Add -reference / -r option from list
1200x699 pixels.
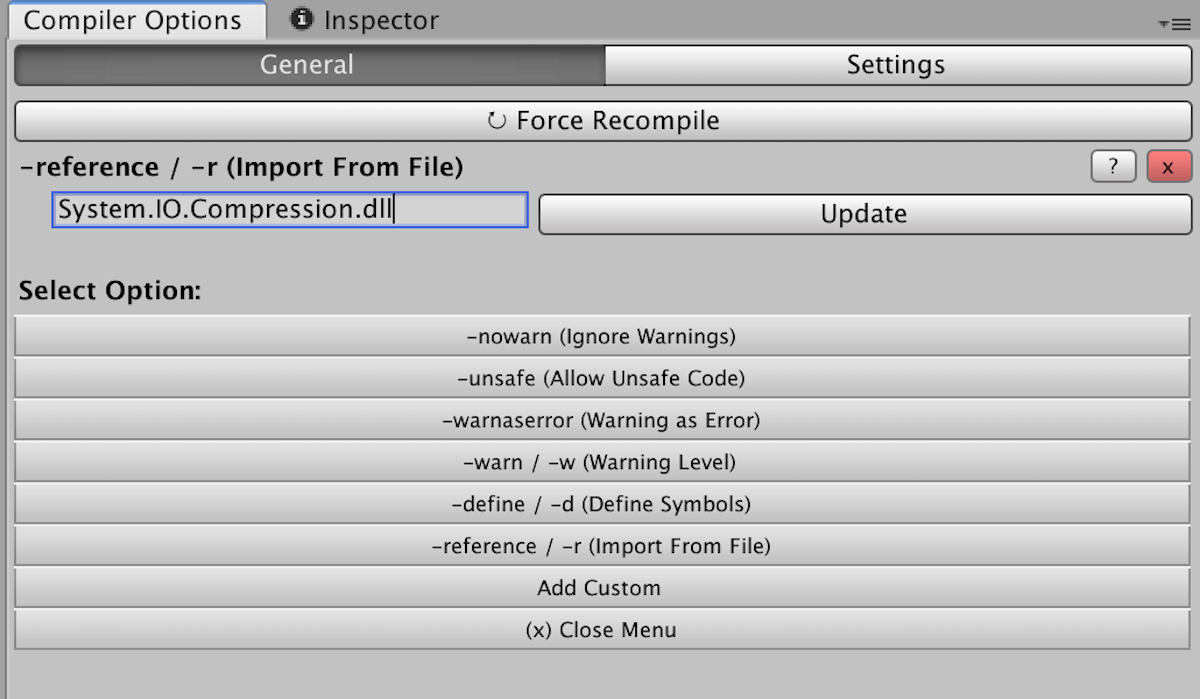pyautogui.click(x=601, y=547)
